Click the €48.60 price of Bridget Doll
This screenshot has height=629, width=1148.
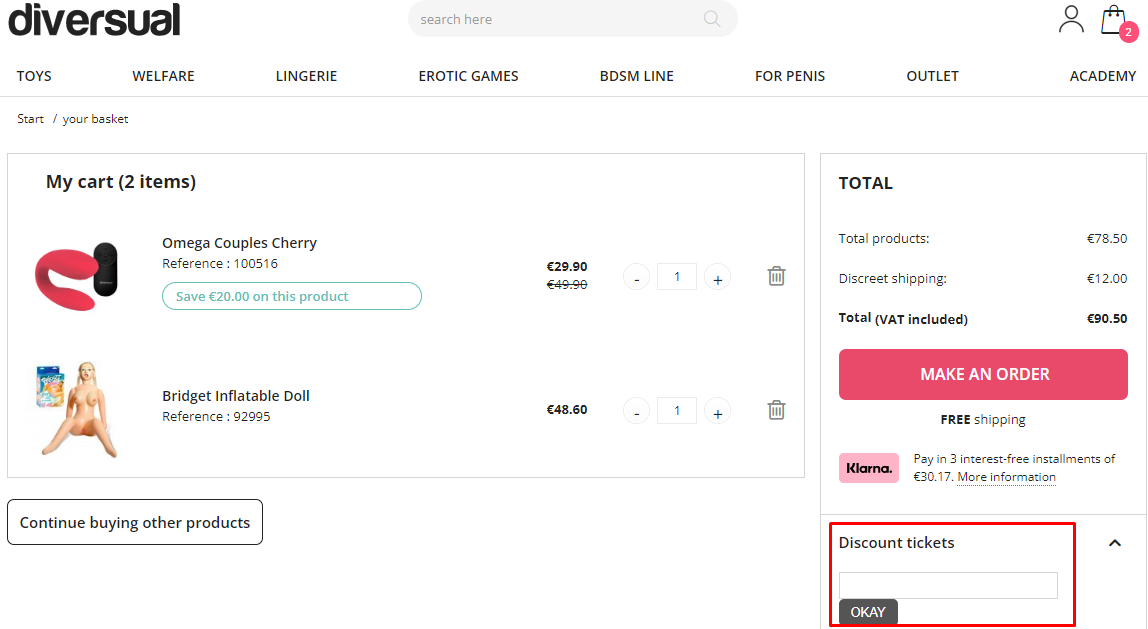point(567,409)
